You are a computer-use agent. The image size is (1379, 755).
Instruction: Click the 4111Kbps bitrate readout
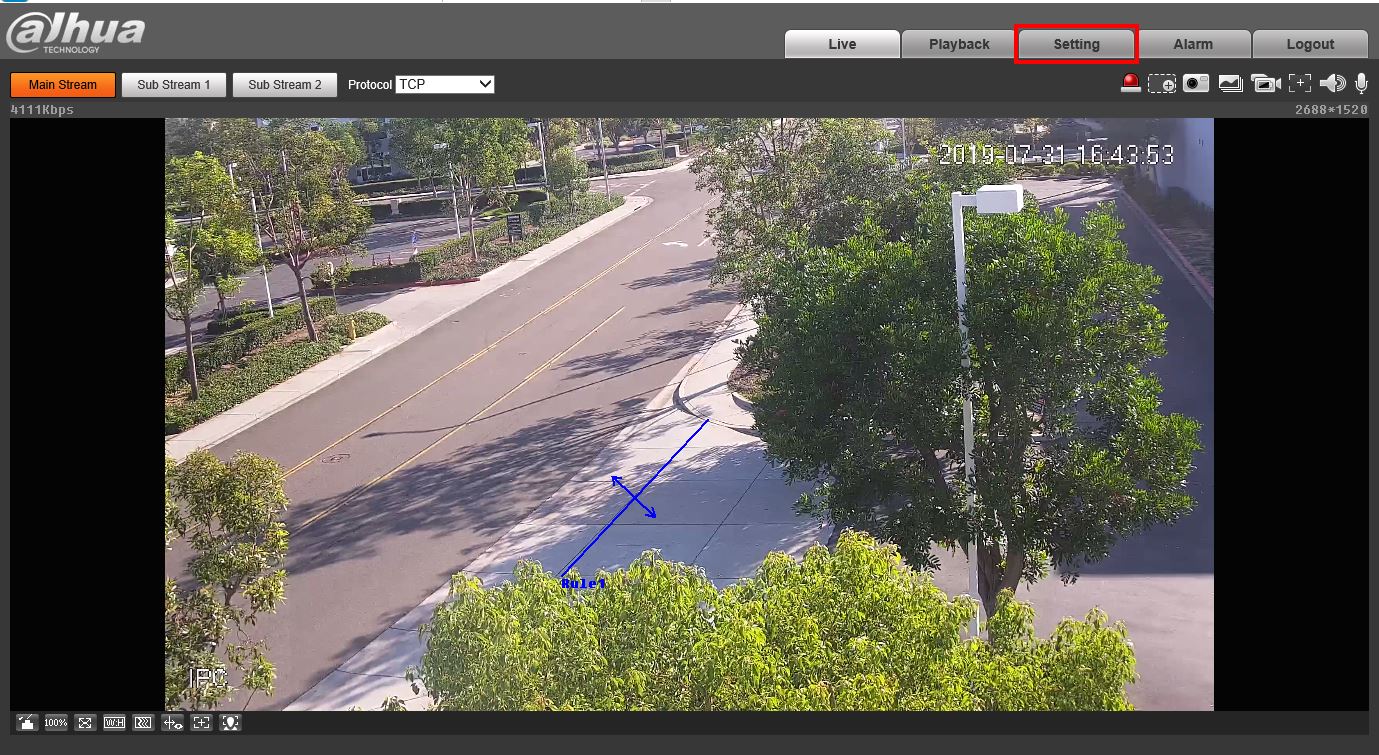pyautogui.click(x=42, y=110)
